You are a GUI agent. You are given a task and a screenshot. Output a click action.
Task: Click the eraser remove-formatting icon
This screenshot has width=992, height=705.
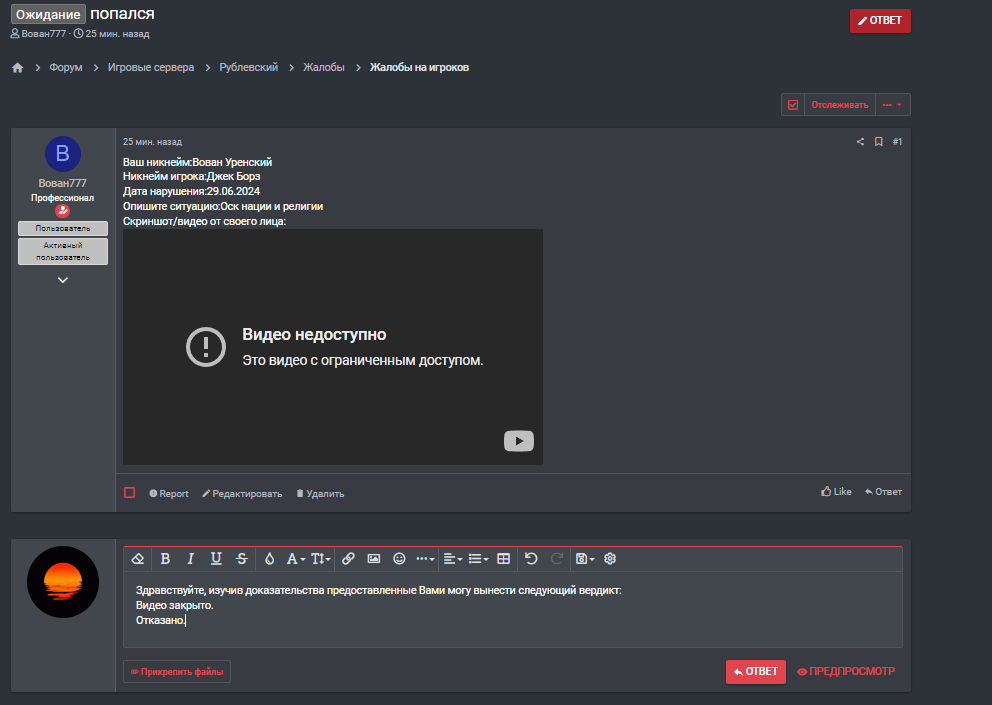pos(139,559)
